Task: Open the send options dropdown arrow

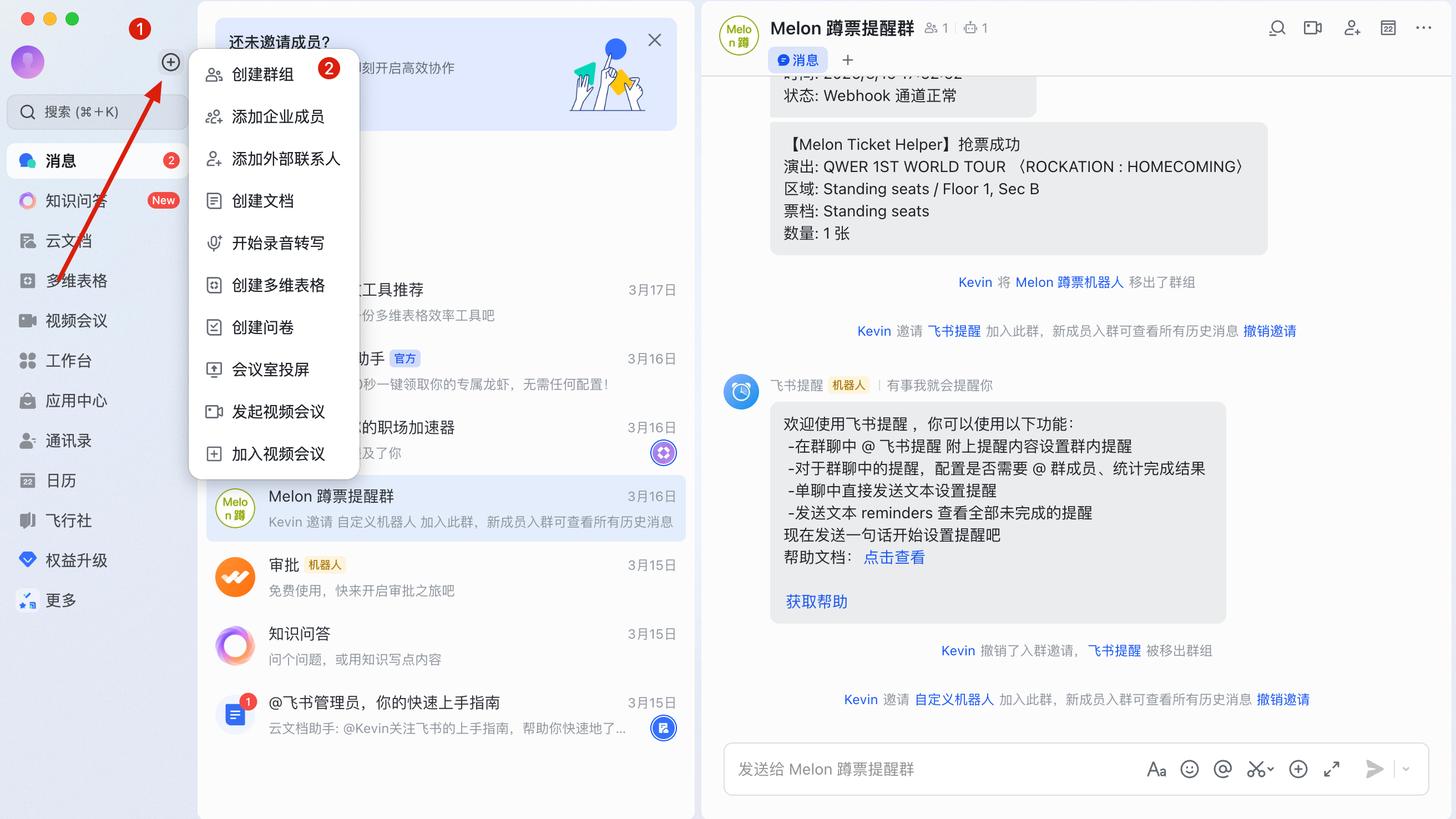Action: [1406, 769]
